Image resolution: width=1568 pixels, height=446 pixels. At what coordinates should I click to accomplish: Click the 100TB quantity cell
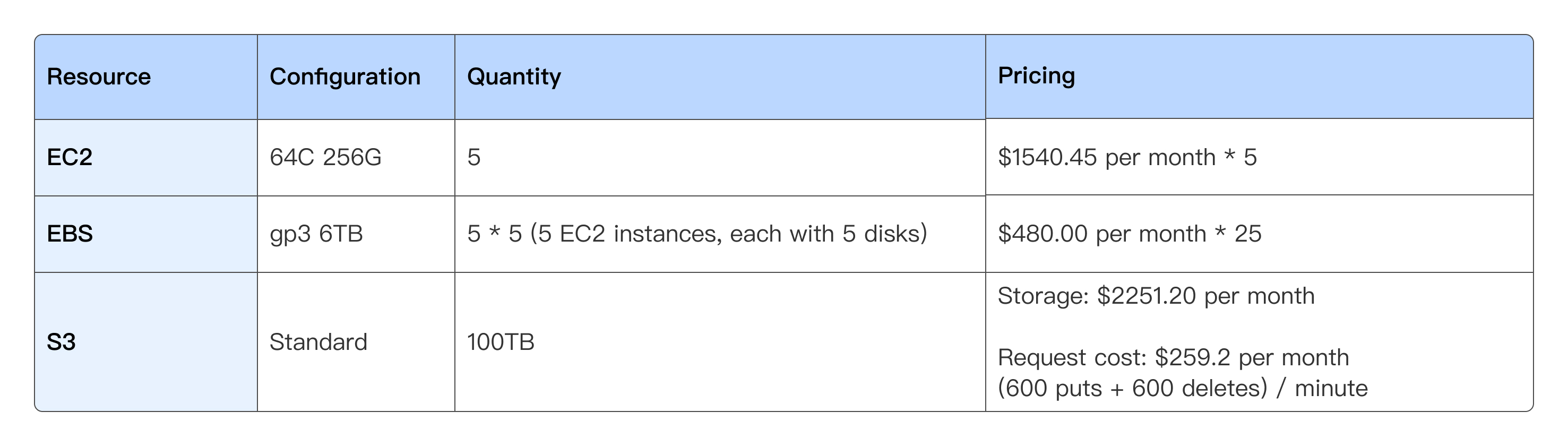click(501, 342)
